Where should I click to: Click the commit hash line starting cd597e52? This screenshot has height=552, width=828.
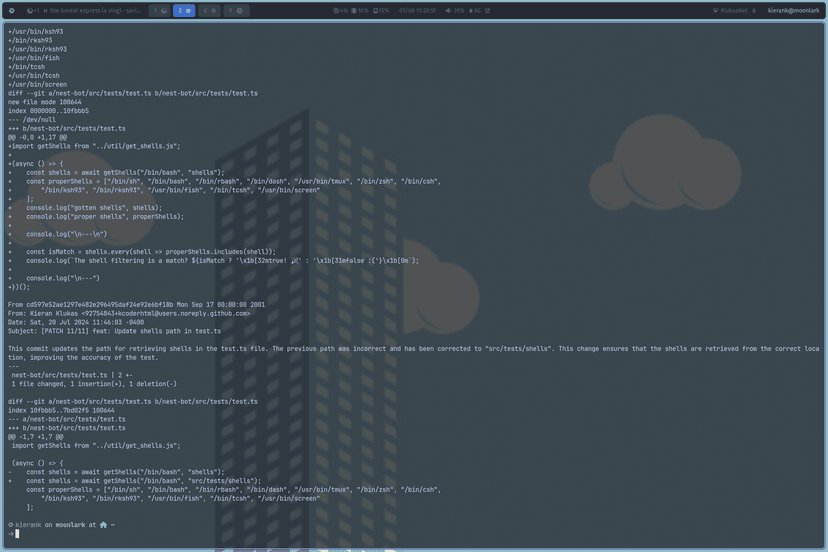pyautogui.click(x=136, y=304)
